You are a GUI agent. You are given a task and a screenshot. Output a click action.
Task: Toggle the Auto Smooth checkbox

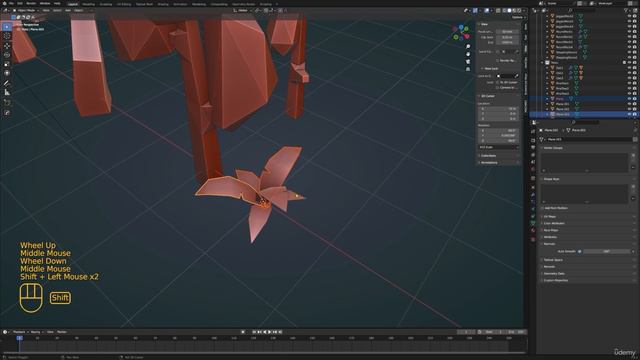coord(580,251)
